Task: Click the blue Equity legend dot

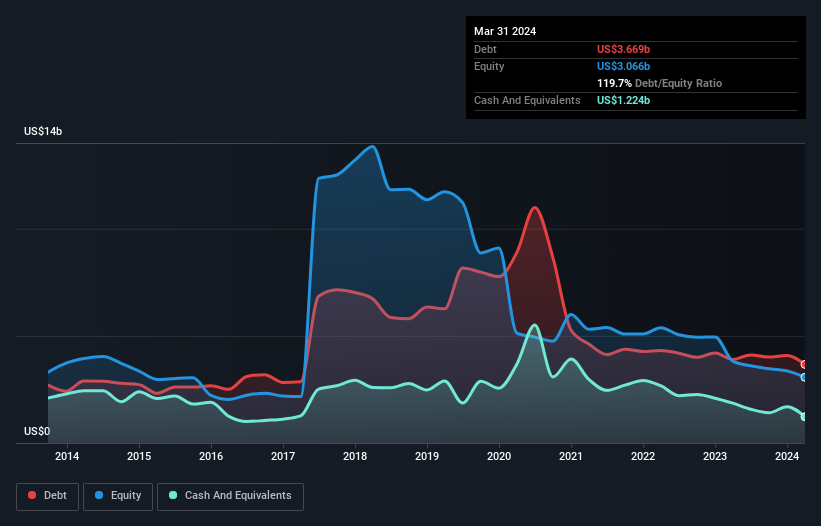Action: (99, 495)
